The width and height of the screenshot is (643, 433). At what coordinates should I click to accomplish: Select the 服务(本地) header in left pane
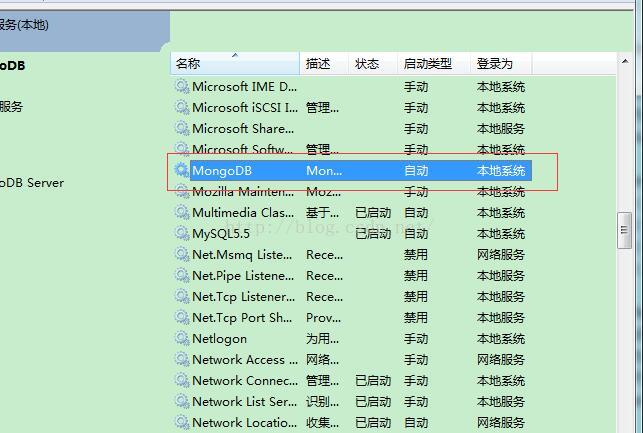click(x=24, y=25)
